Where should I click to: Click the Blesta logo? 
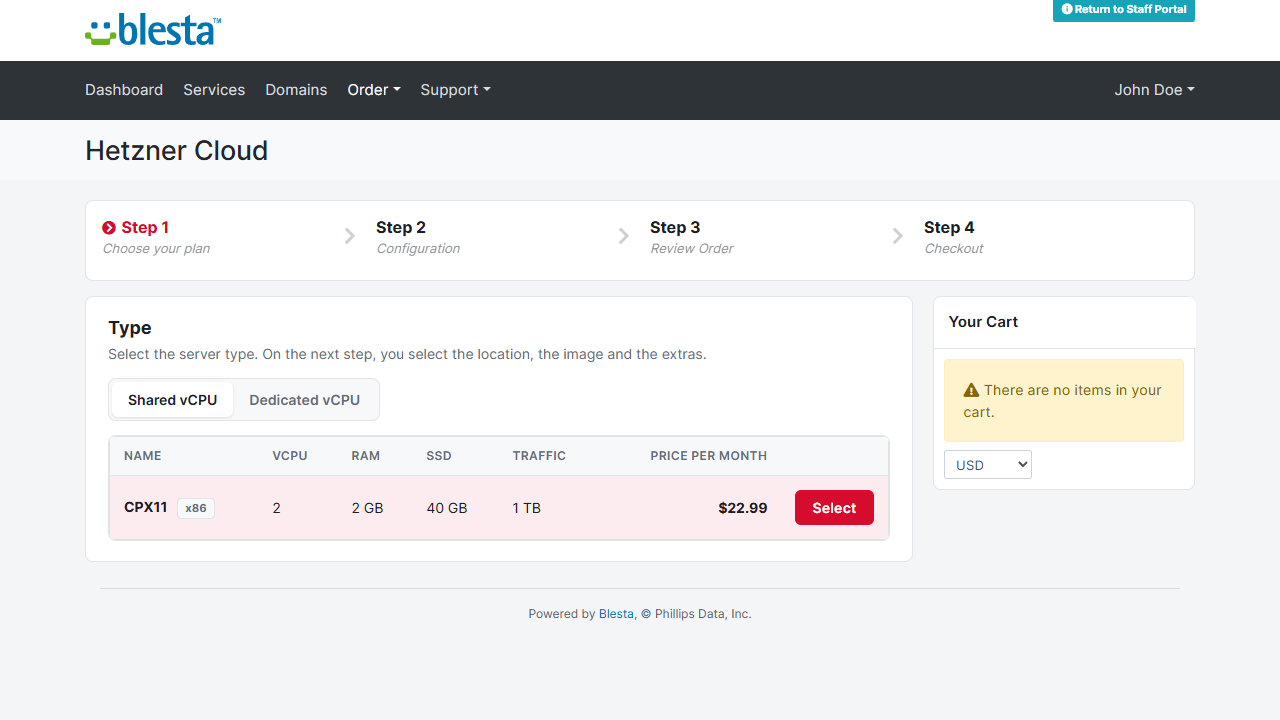click(x=153, y=30)
